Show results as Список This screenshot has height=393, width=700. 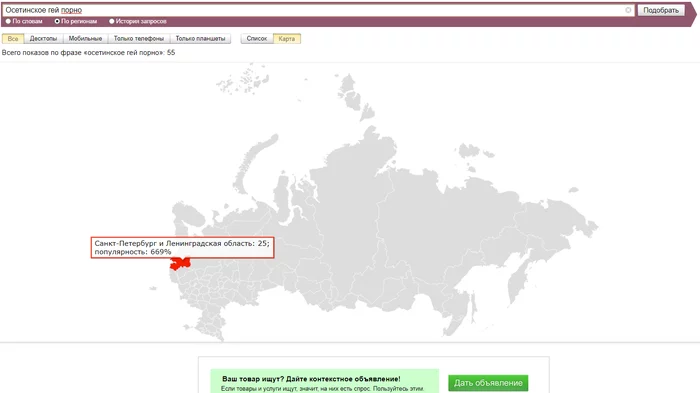click(x=257, y=38)
